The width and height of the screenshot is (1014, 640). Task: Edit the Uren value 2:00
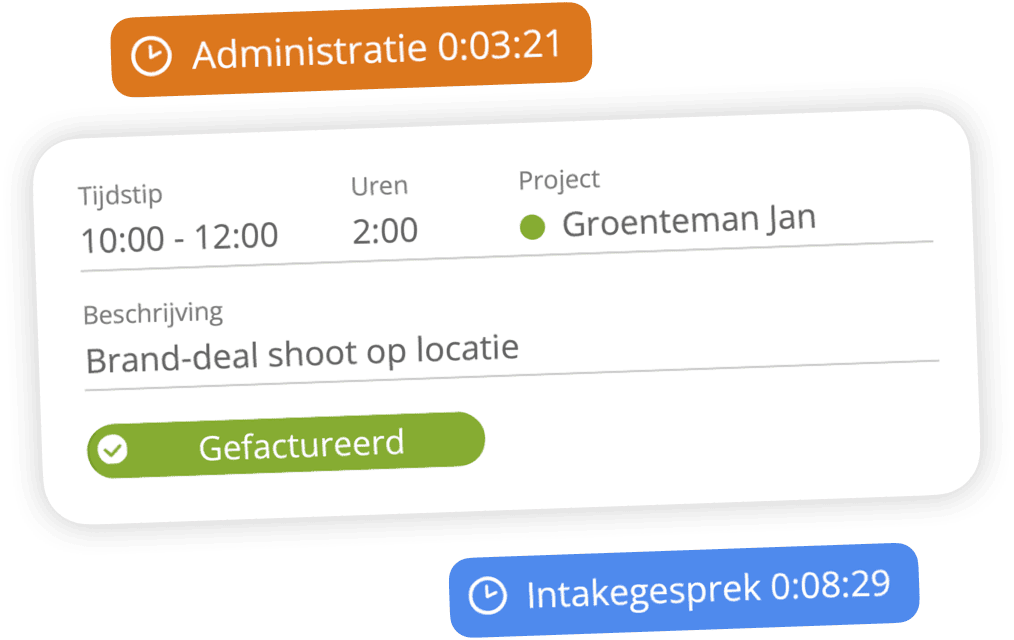(x=385, y=231)
